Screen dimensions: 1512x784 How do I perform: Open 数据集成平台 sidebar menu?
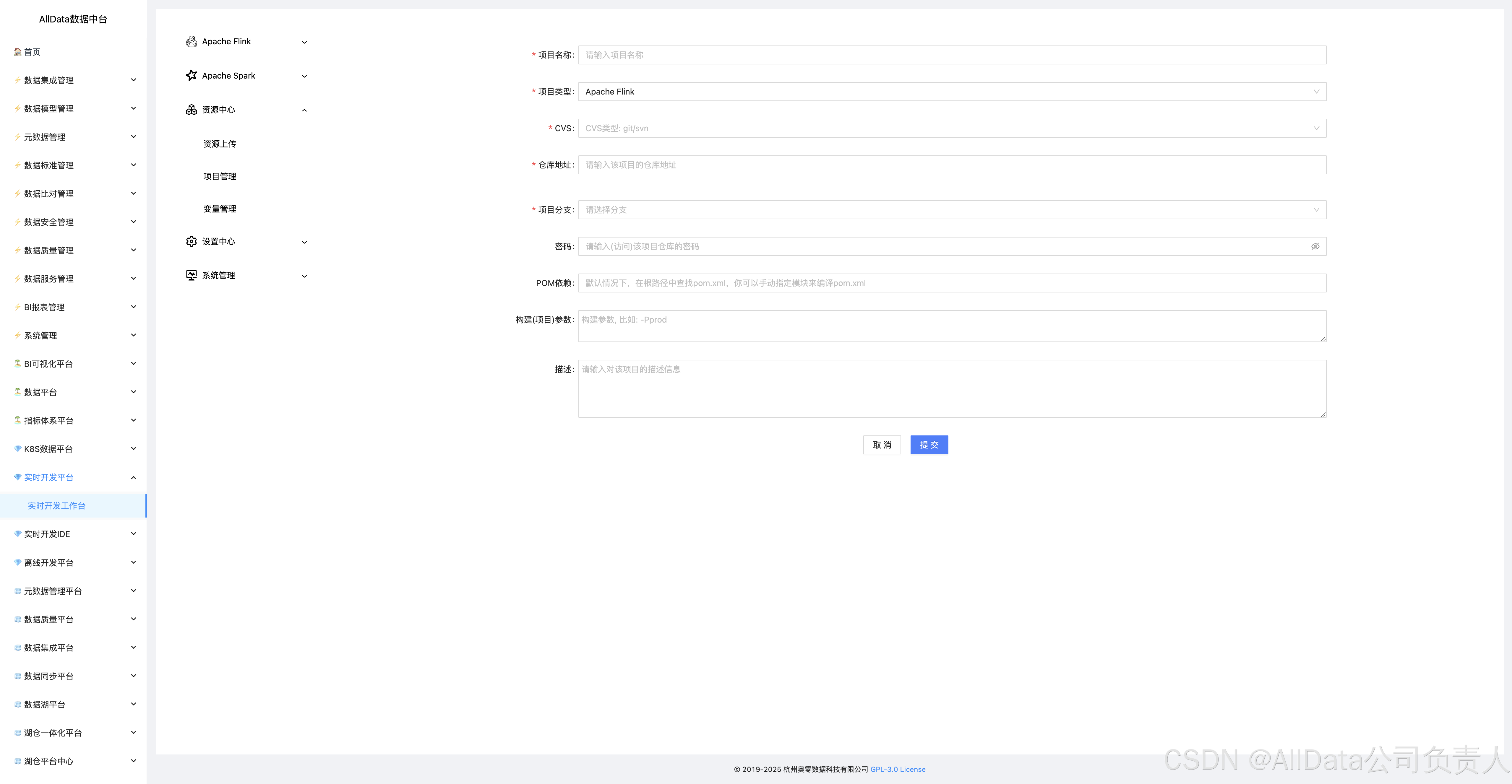(x=73, y=648)
